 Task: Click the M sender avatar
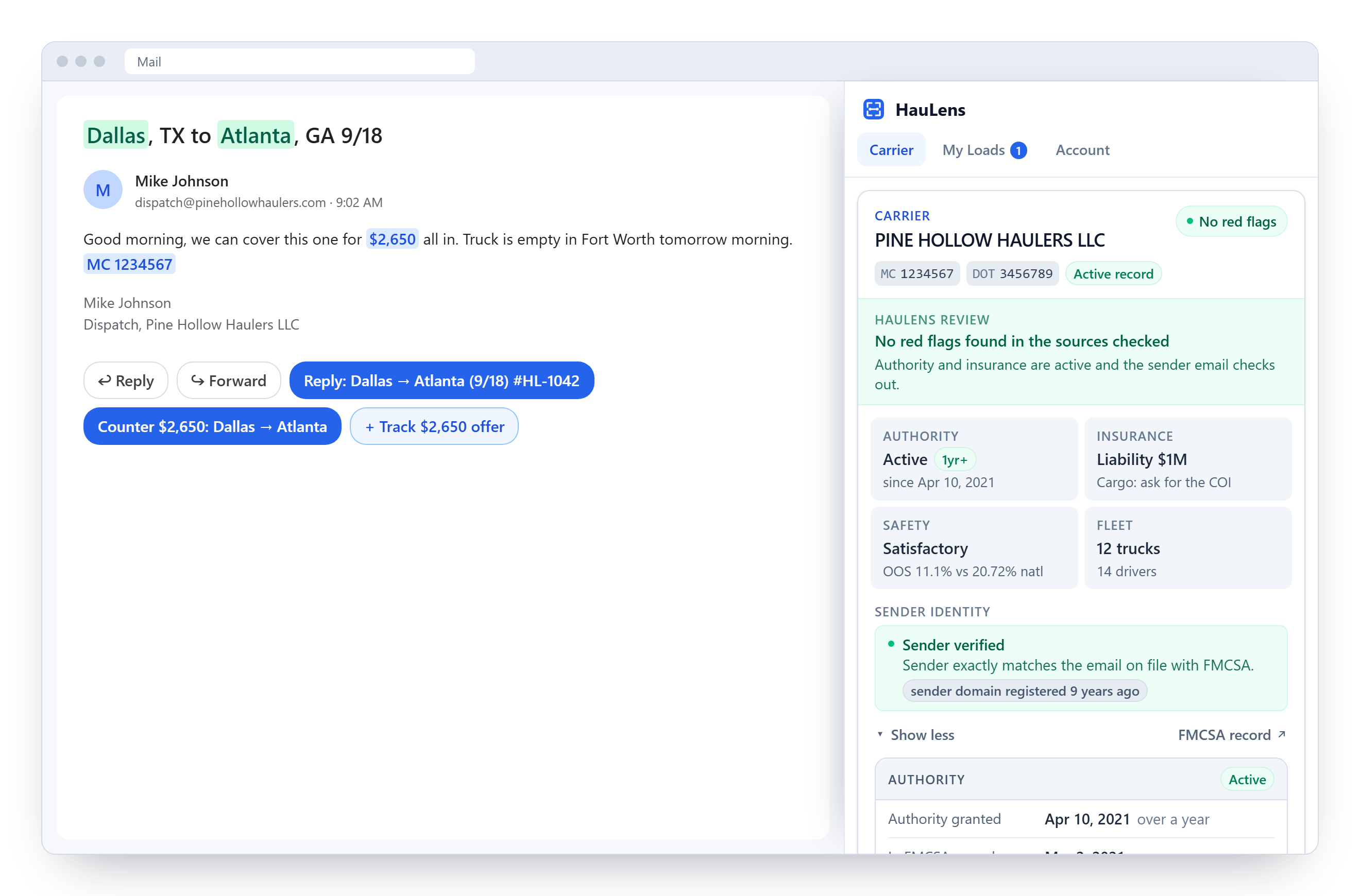103,189
